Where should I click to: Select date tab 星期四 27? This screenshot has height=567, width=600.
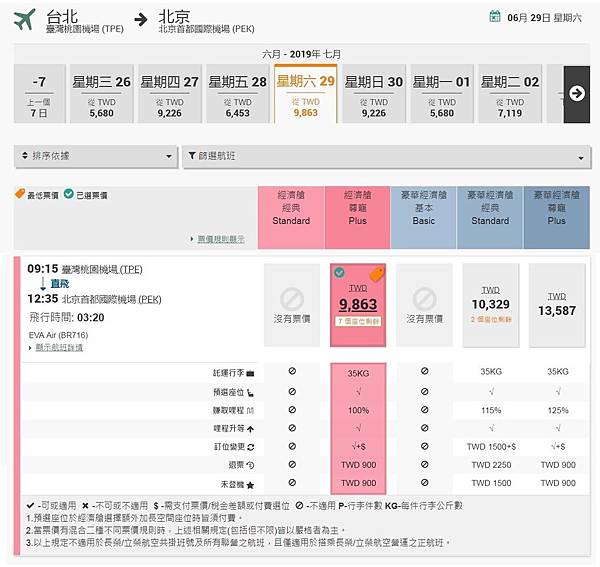(170, 94)
